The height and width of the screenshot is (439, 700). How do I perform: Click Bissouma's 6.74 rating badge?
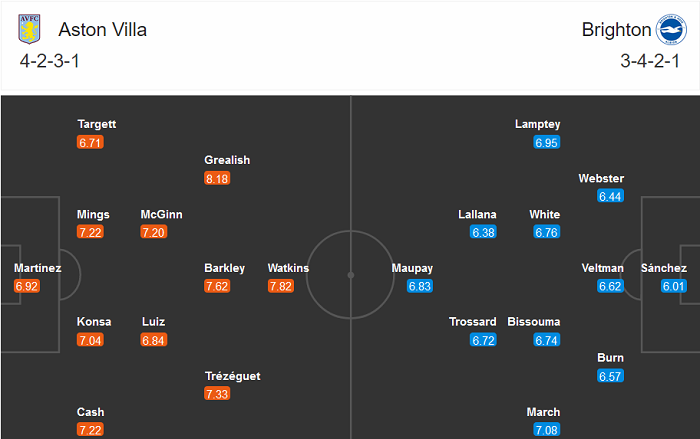pos(547,340)
